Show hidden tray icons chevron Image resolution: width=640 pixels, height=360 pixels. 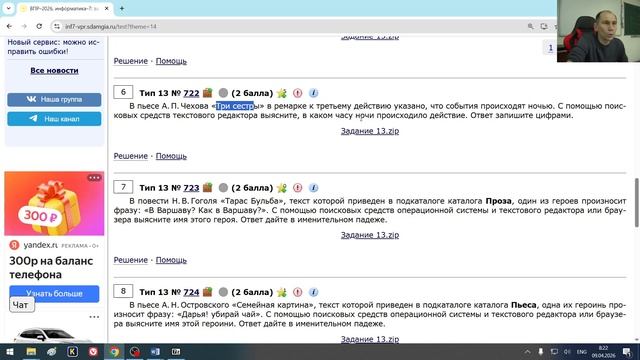tap(527, 352)
